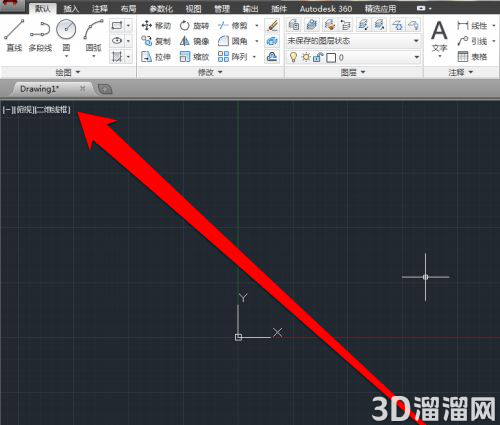
Task: Activate the Scale (缩放) tool
Action: [x=194, y=57]
